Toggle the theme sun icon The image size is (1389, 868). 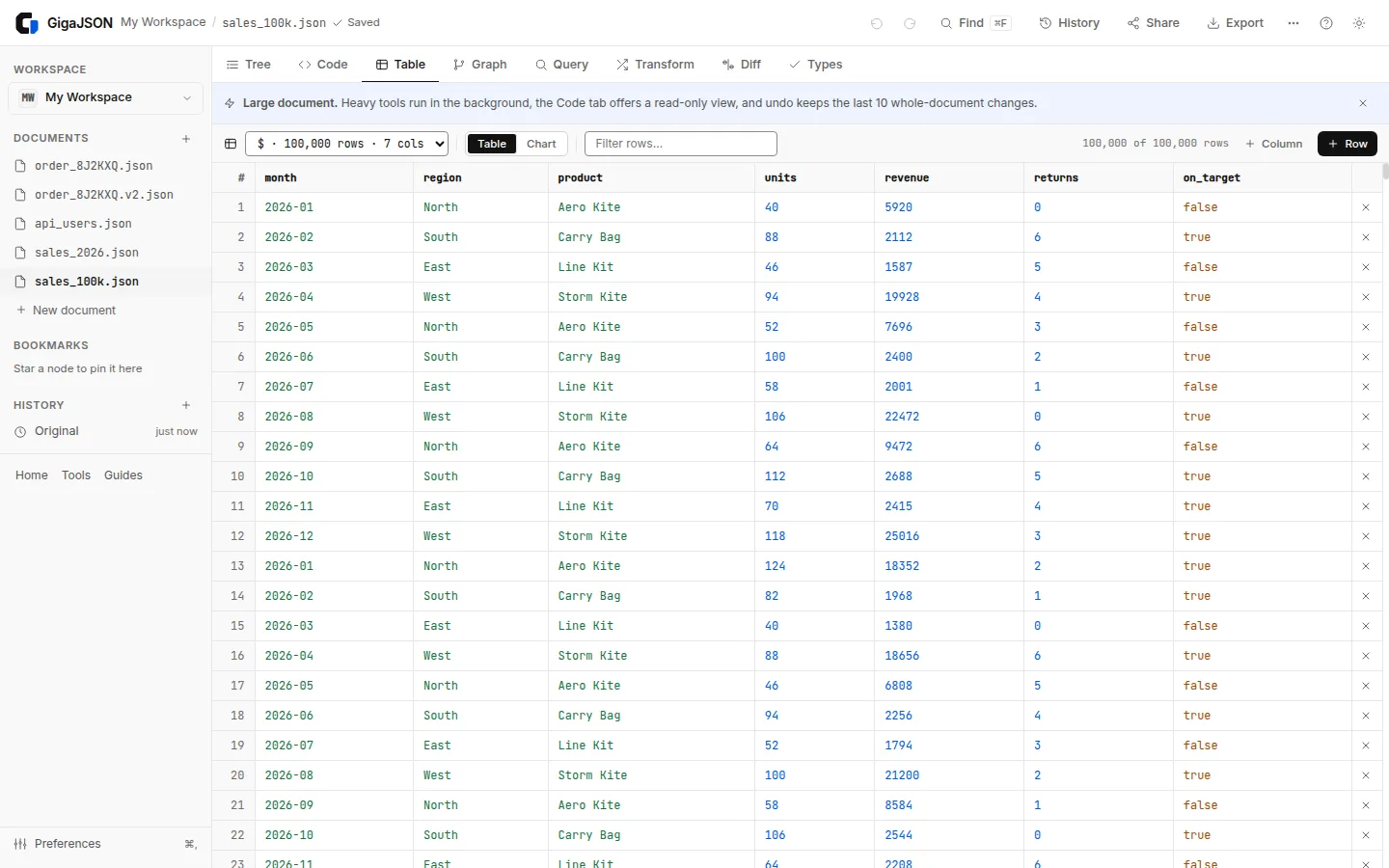point(1359,23)
